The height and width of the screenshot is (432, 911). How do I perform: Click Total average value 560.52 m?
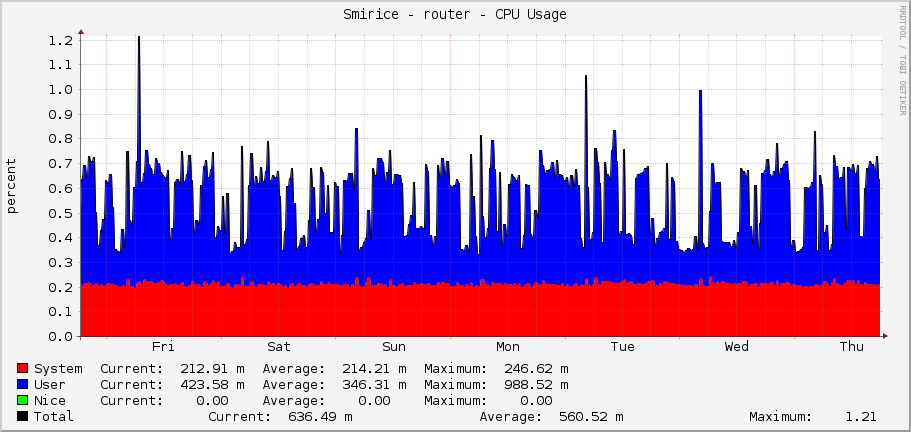point(591,416)
